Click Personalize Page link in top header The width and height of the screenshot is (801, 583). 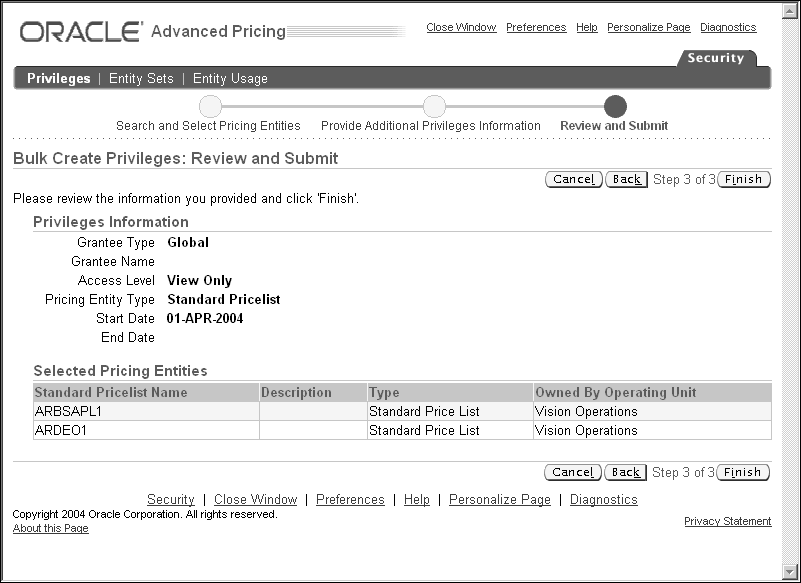[648, 28]
